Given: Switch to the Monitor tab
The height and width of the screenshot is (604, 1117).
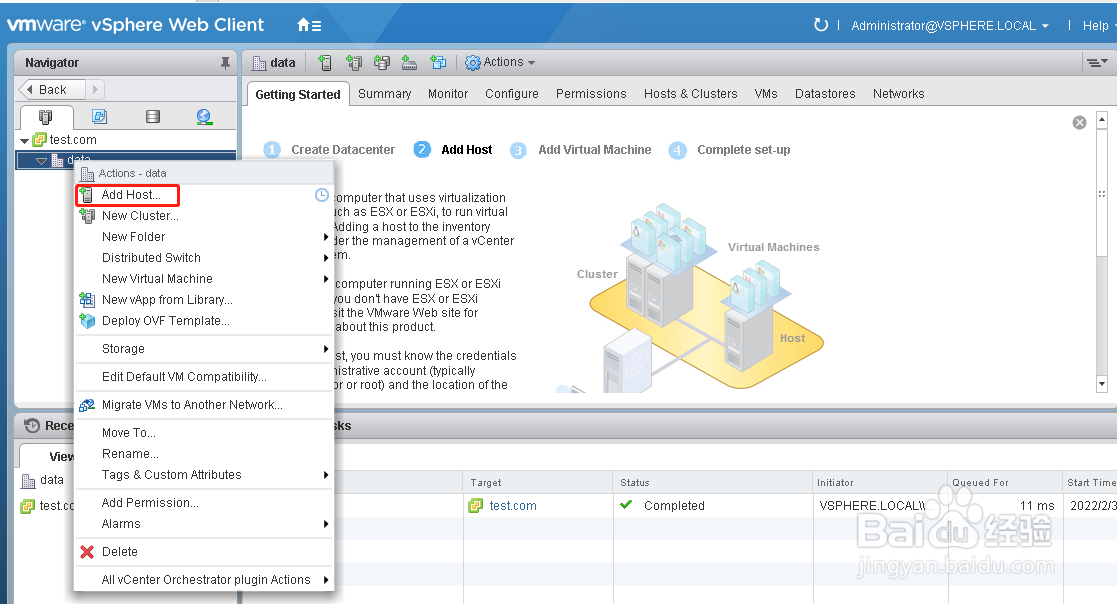Looking at the screenshot, I should [x=448, y=93].
